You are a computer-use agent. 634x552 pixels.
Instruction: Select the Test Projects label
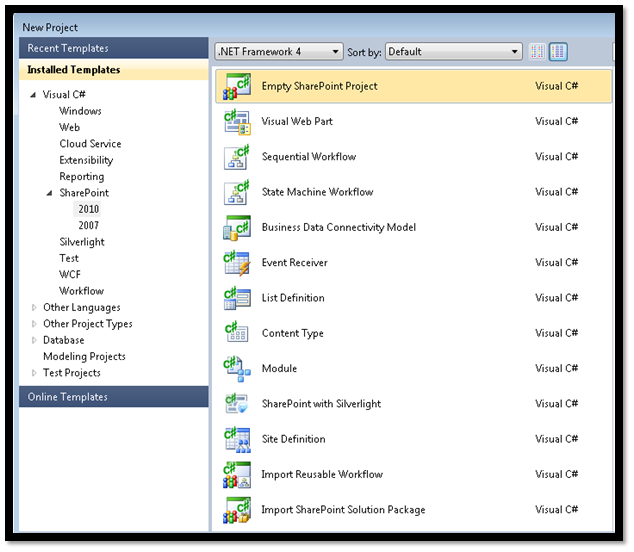coord(72,373)
